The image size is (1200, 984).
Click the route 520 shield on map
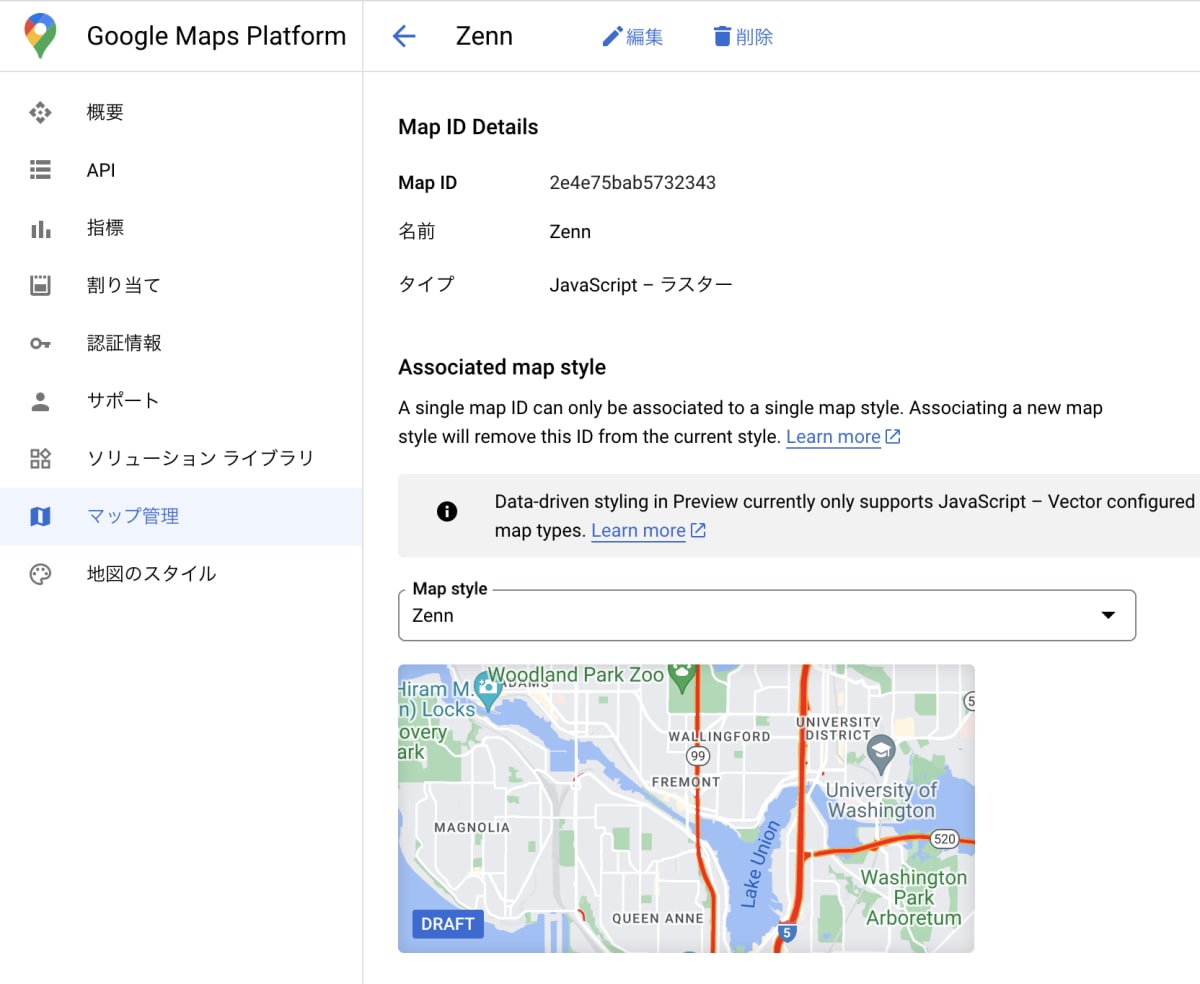click(x=945, y=839)
